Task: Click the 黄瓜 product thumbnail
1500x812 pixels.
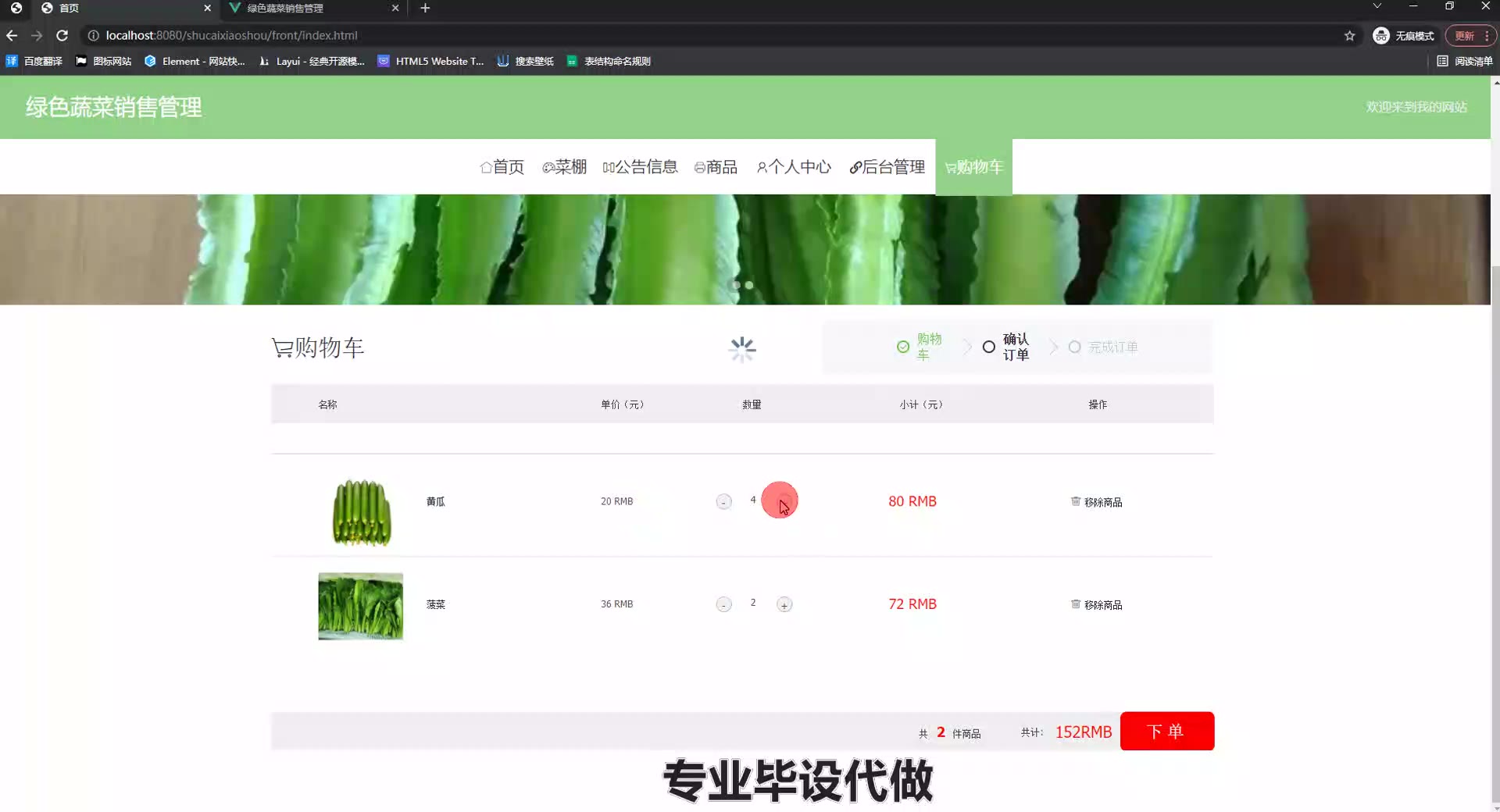Action: (361, 512)
